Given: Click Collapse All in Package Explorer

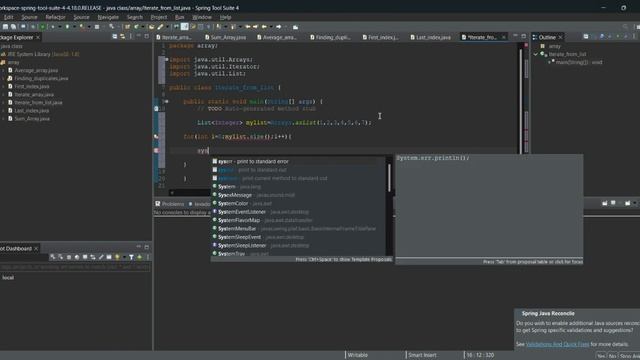Looking at the screenshot, I should point(115,37).
